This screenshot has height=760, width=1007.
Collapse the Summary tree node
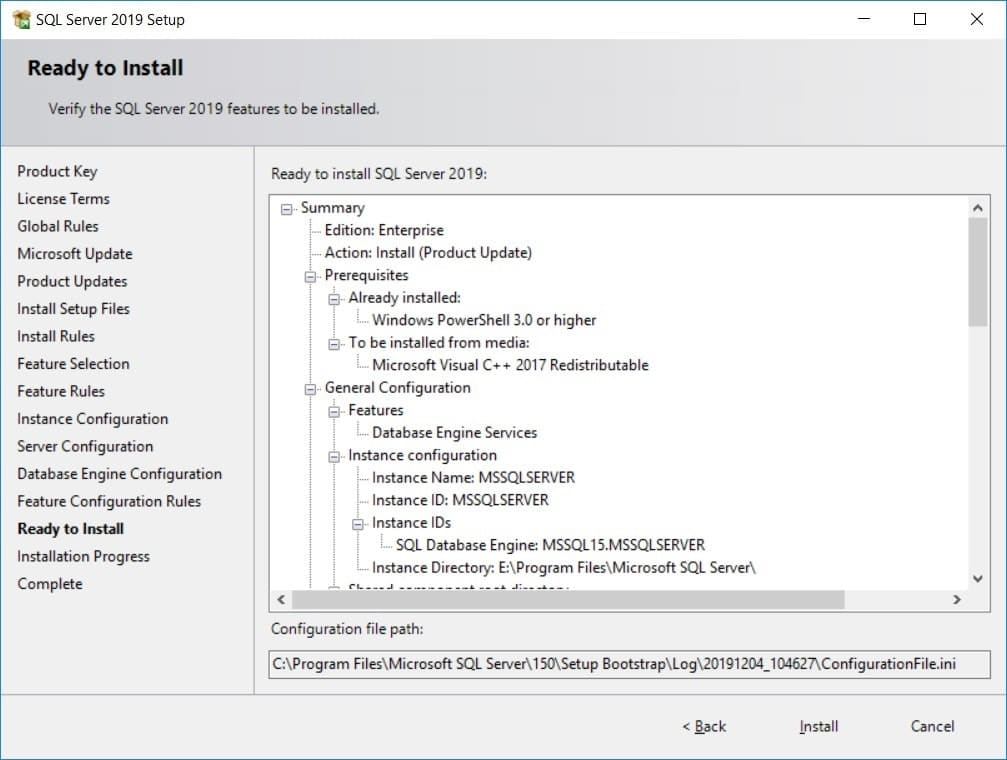click(x=287, y=207)
